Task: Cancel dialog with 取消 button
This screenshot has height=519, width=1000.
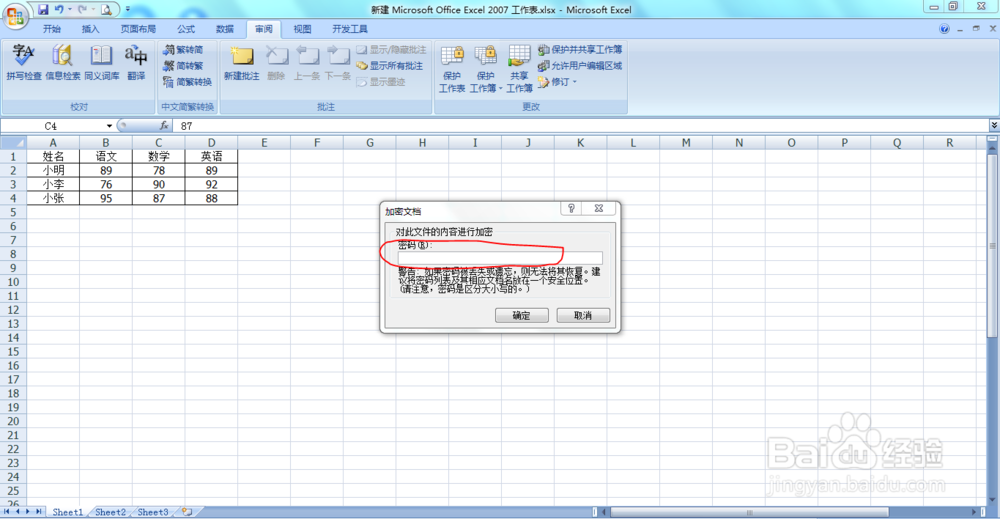Action: coord(583,315)
